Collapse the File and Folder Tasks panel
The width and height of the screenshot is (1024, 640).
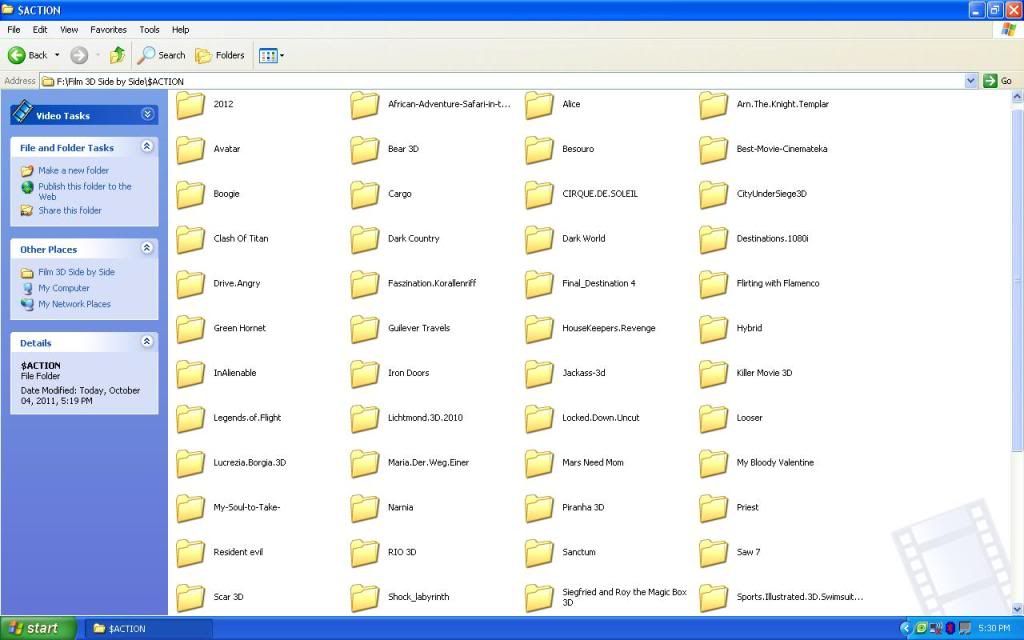(x=147, y=146)
